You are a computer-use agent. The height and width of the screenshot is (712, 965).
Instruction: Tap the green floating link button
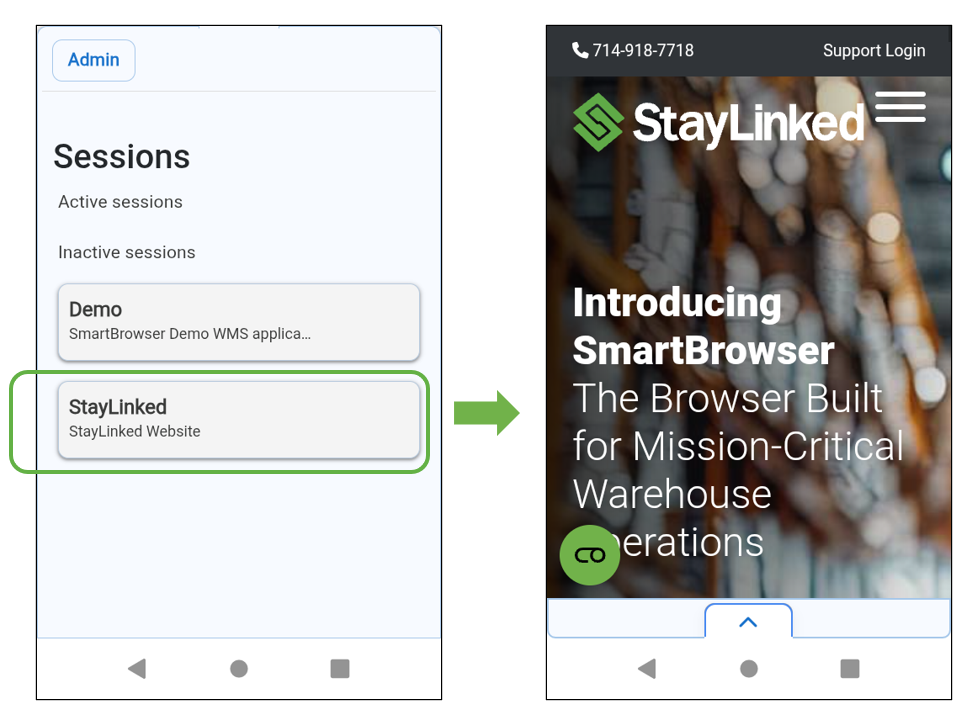(590, 555)
